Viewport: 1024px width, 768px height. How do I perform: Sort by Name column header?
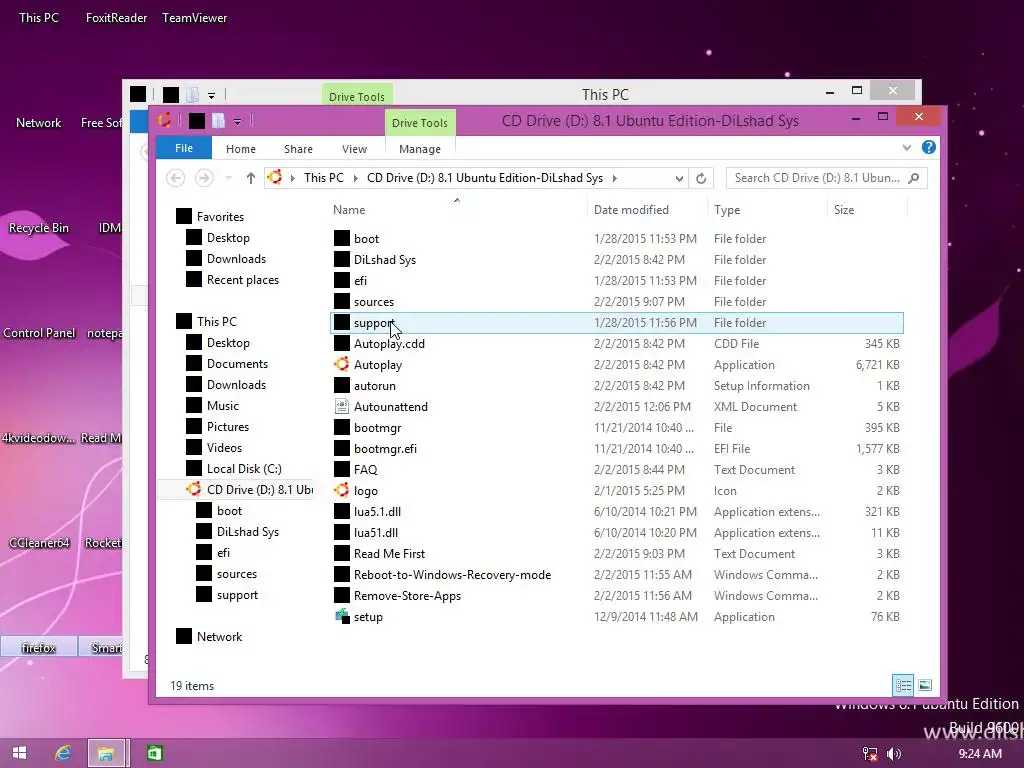point(349,210)
